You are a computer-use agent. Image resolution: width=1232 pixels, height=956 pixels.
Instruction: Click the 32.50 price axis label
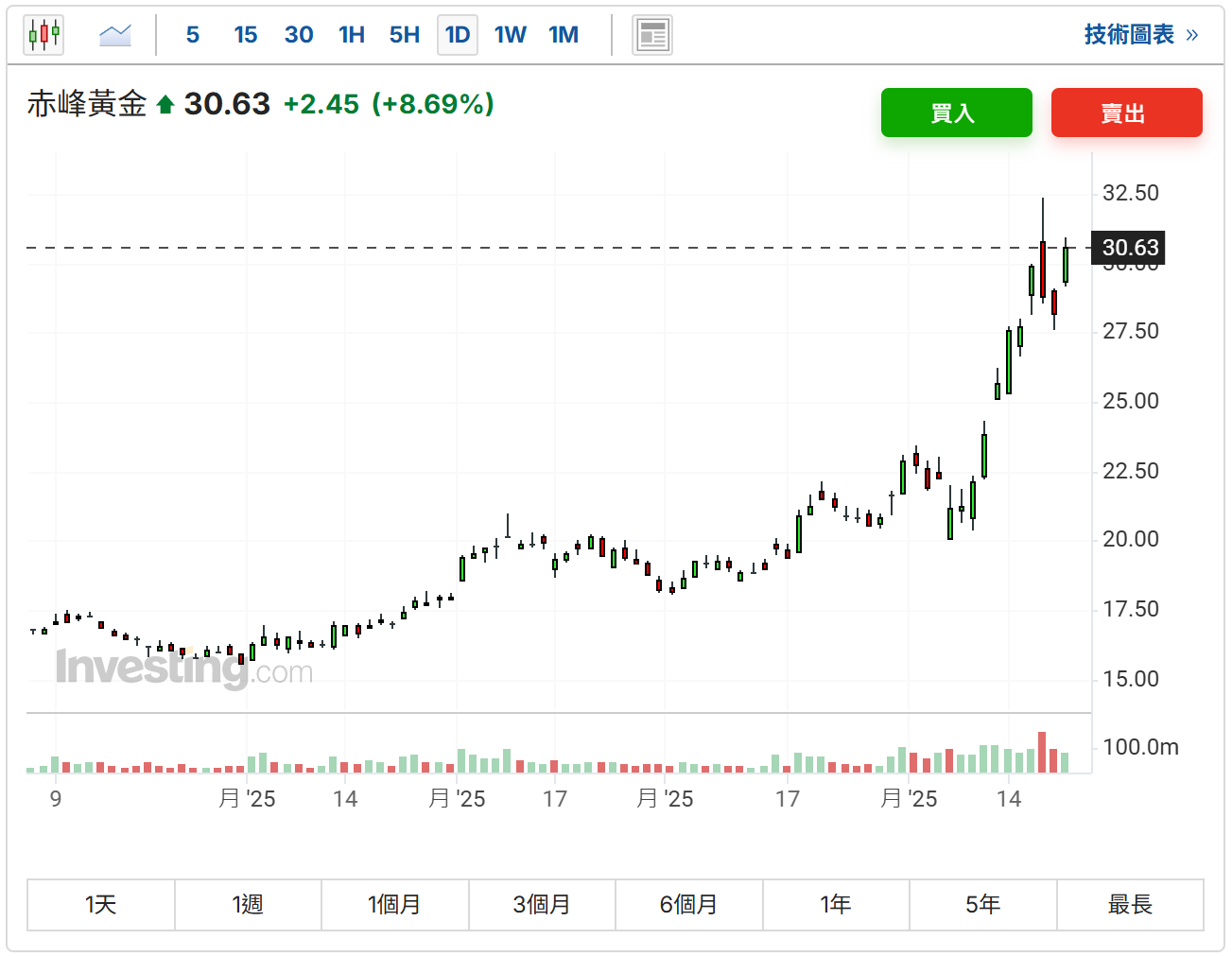click(x=1131, y=193)
